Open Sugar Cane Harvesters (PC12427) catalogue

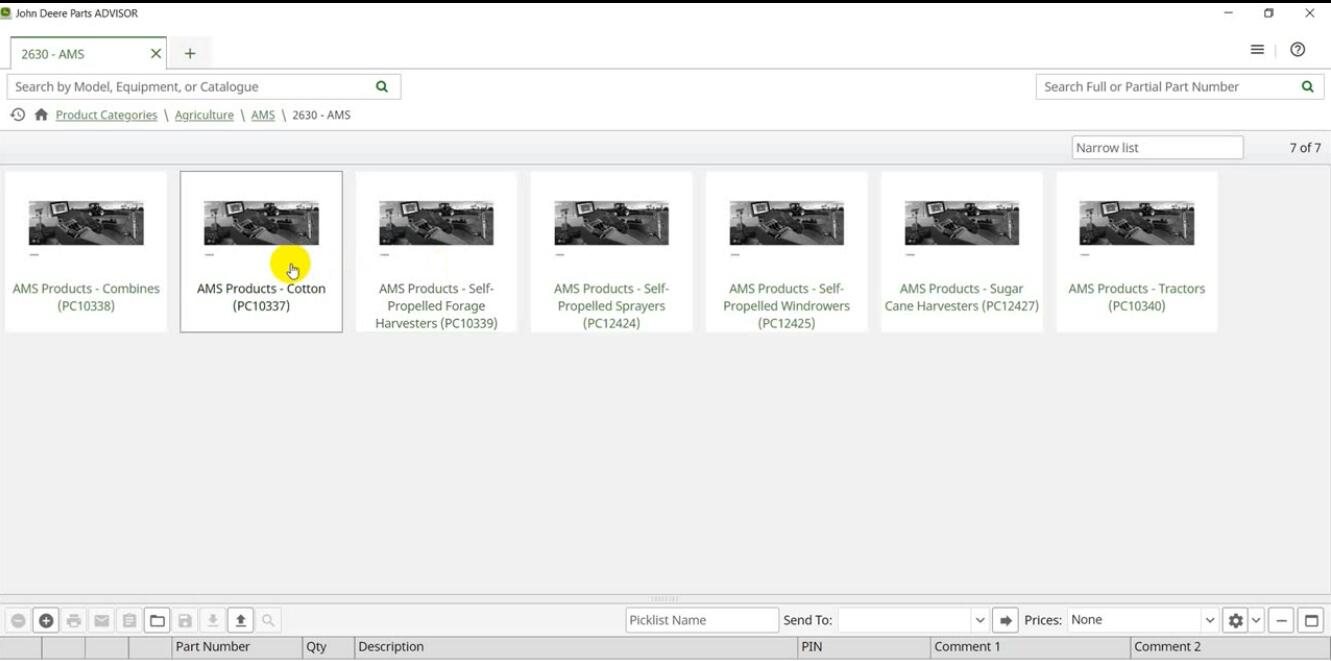point(961,252)
